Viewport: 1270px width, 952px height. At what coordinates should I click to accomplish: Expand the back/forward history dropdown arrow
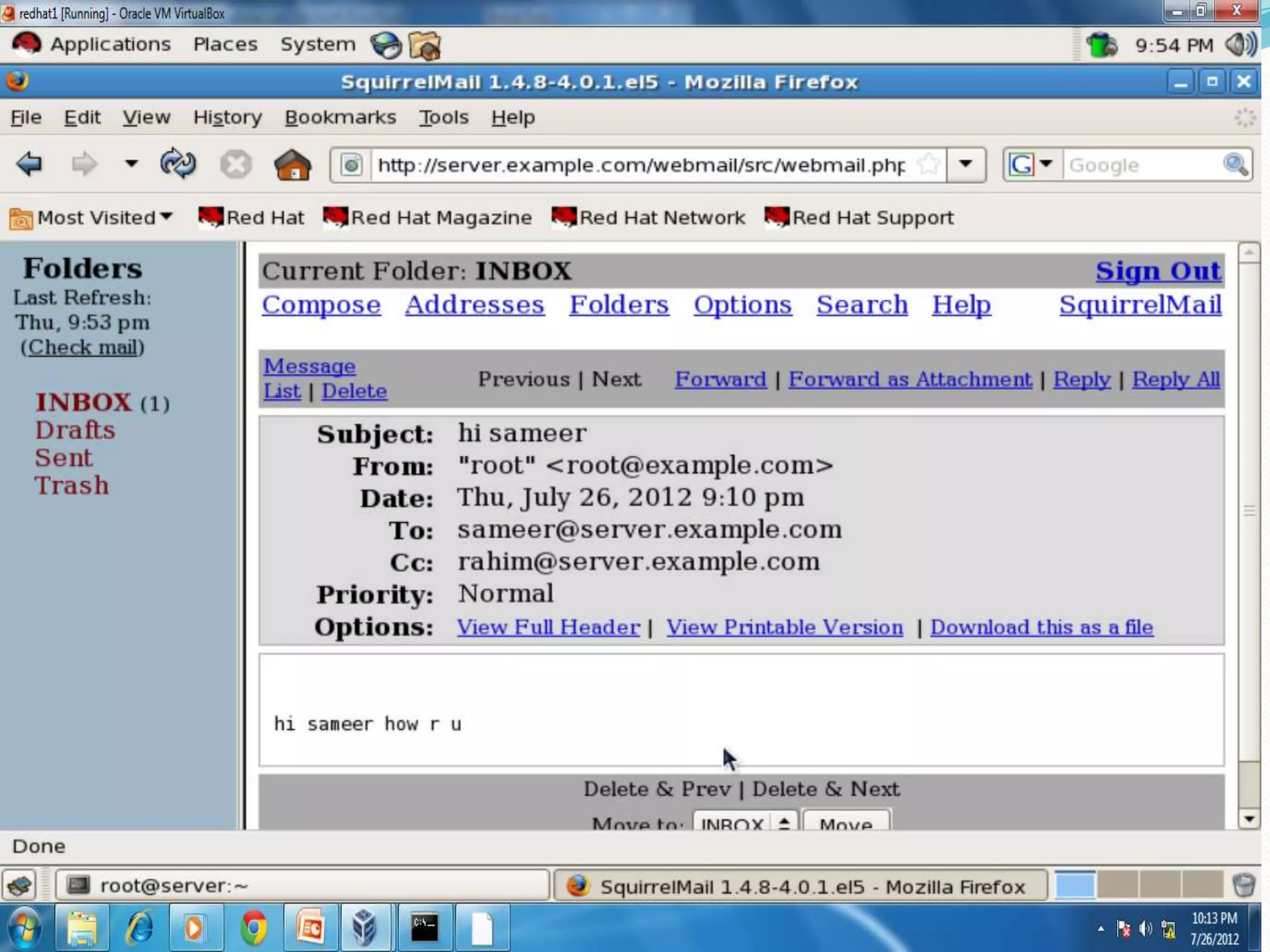[131, 164]
